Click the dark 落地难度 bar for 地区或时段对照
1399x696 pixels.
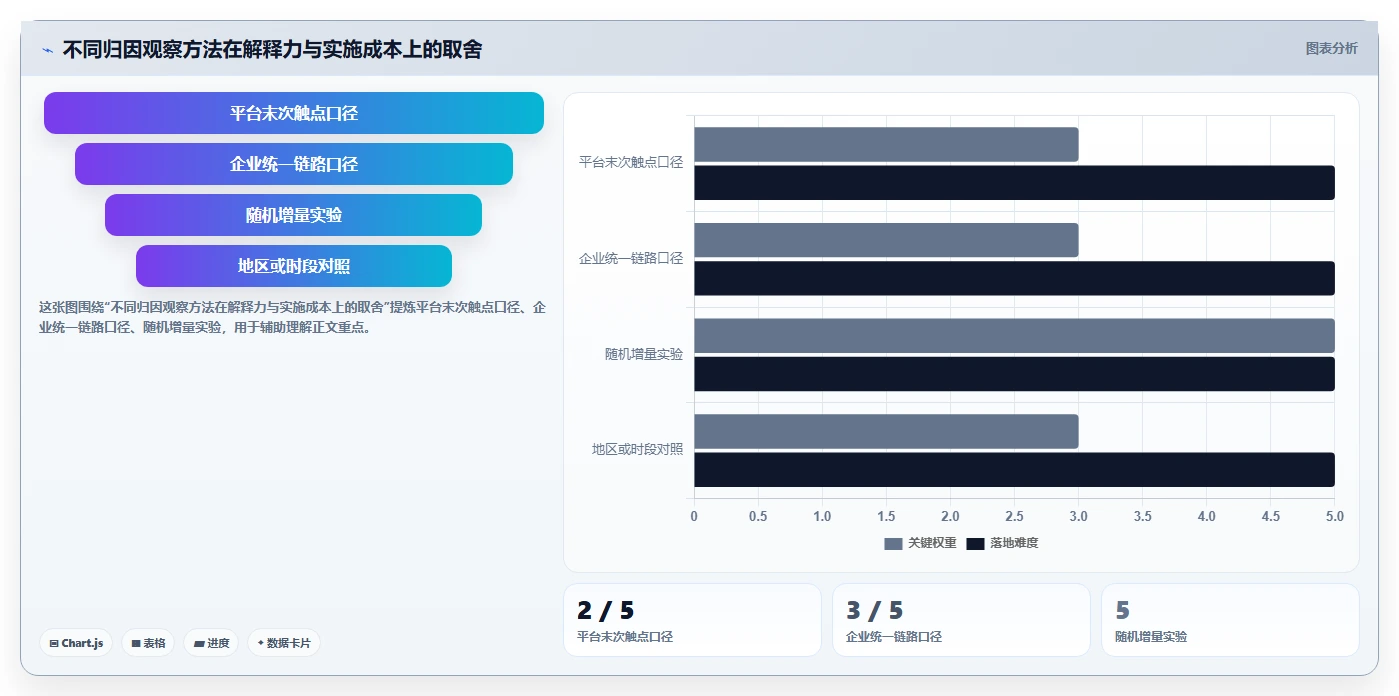[1014, 470]
